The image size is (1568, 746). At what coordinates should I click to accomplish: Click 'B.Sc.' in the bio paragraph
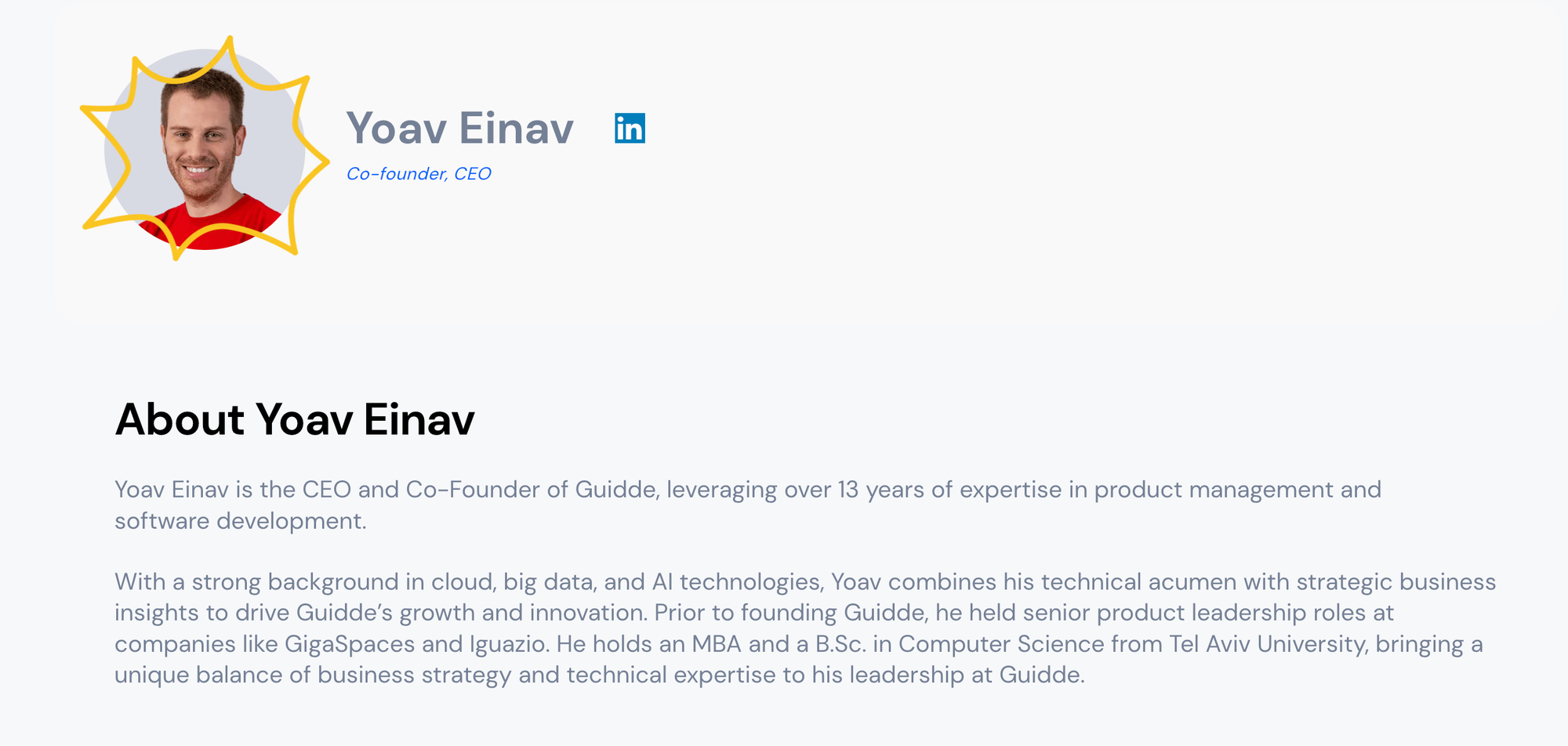(x=840, y=644)
